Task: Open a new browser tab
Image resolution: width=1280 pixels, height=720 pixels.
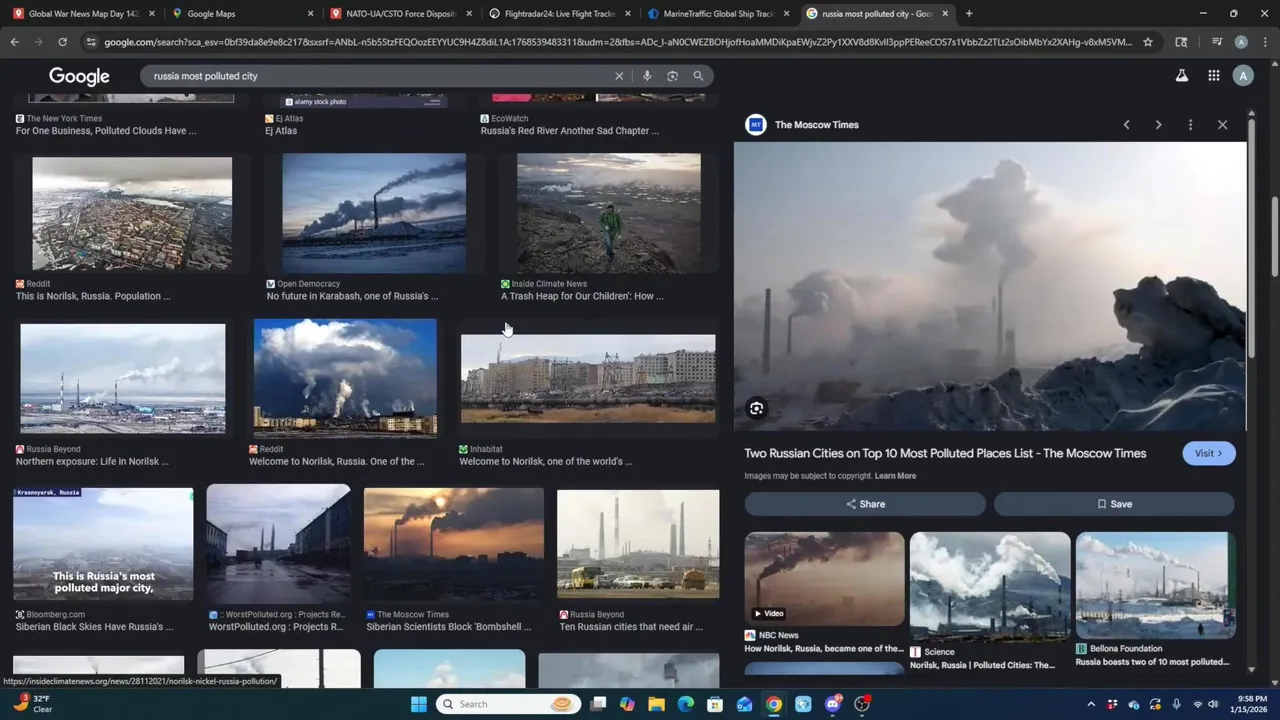Action: [969, 14]
